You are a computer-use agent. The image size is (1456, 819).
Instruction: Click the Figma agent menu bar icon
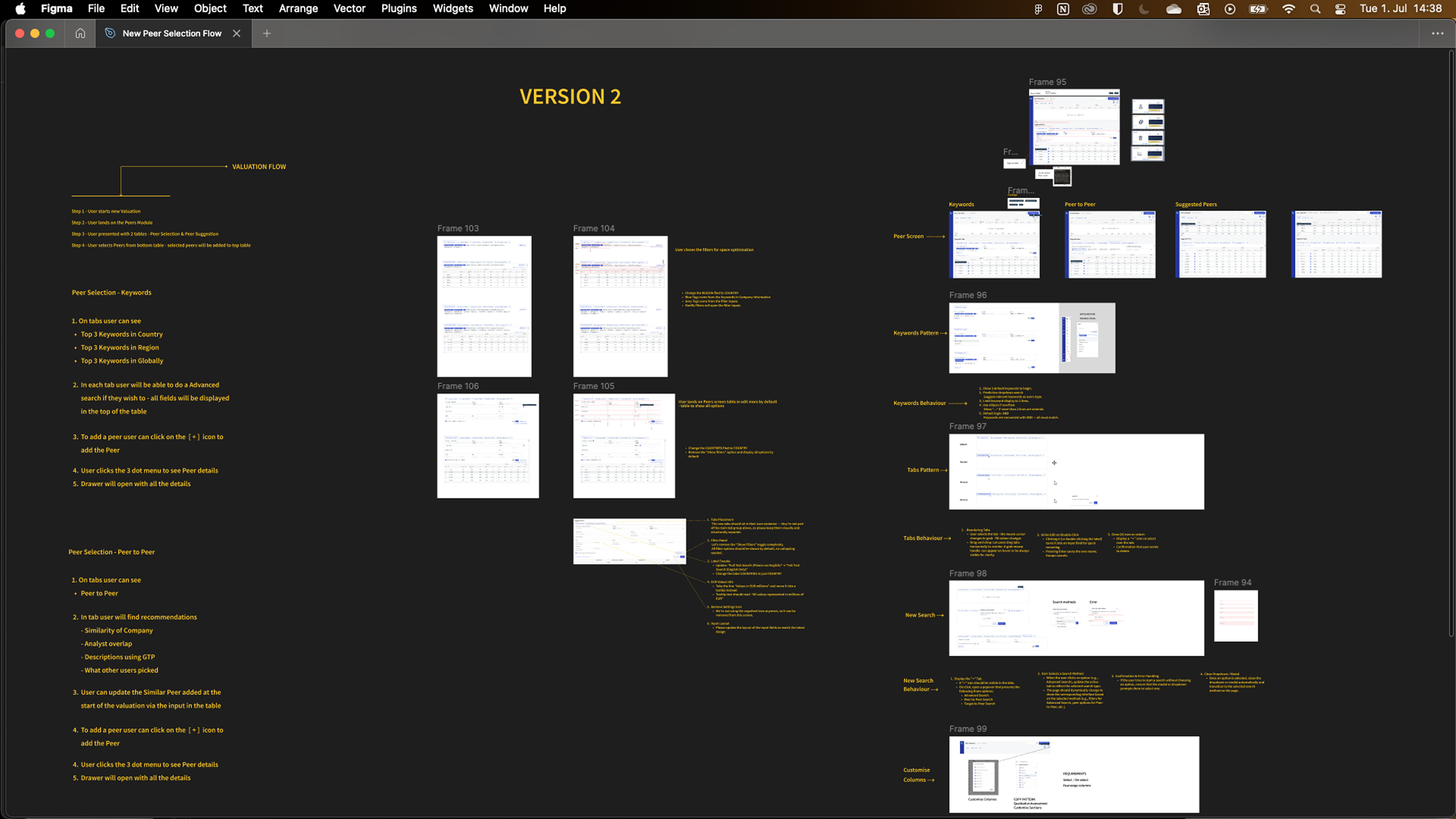[x=1038, y=9]
